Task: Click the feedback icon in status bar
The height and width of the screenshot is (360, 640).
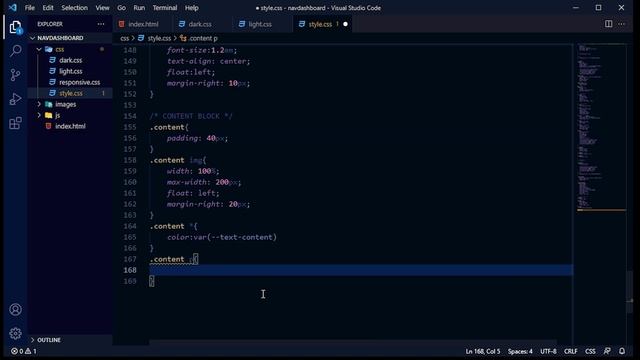Action: (607, 351)
